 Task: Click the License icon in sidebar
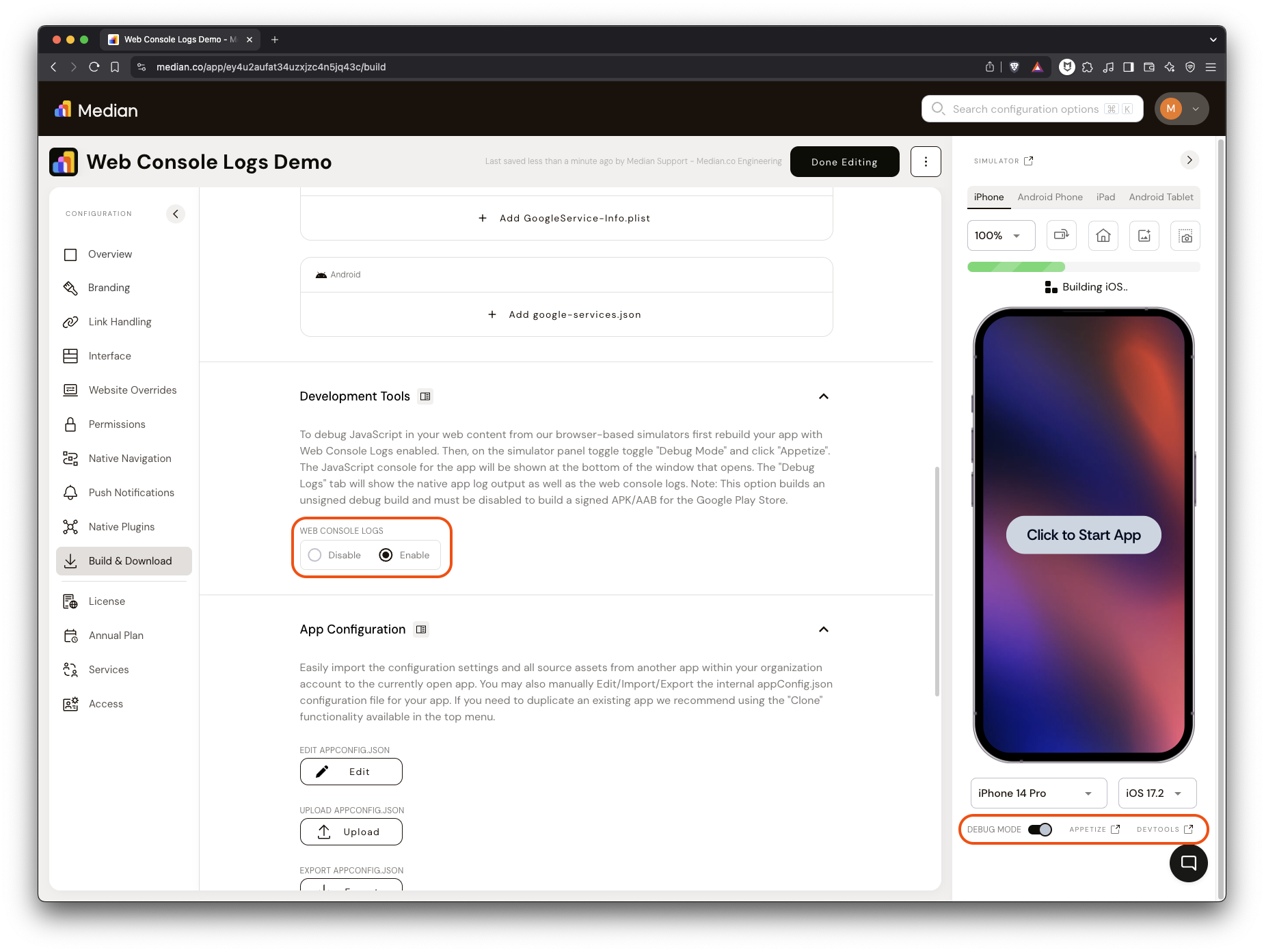pos(70,601)
